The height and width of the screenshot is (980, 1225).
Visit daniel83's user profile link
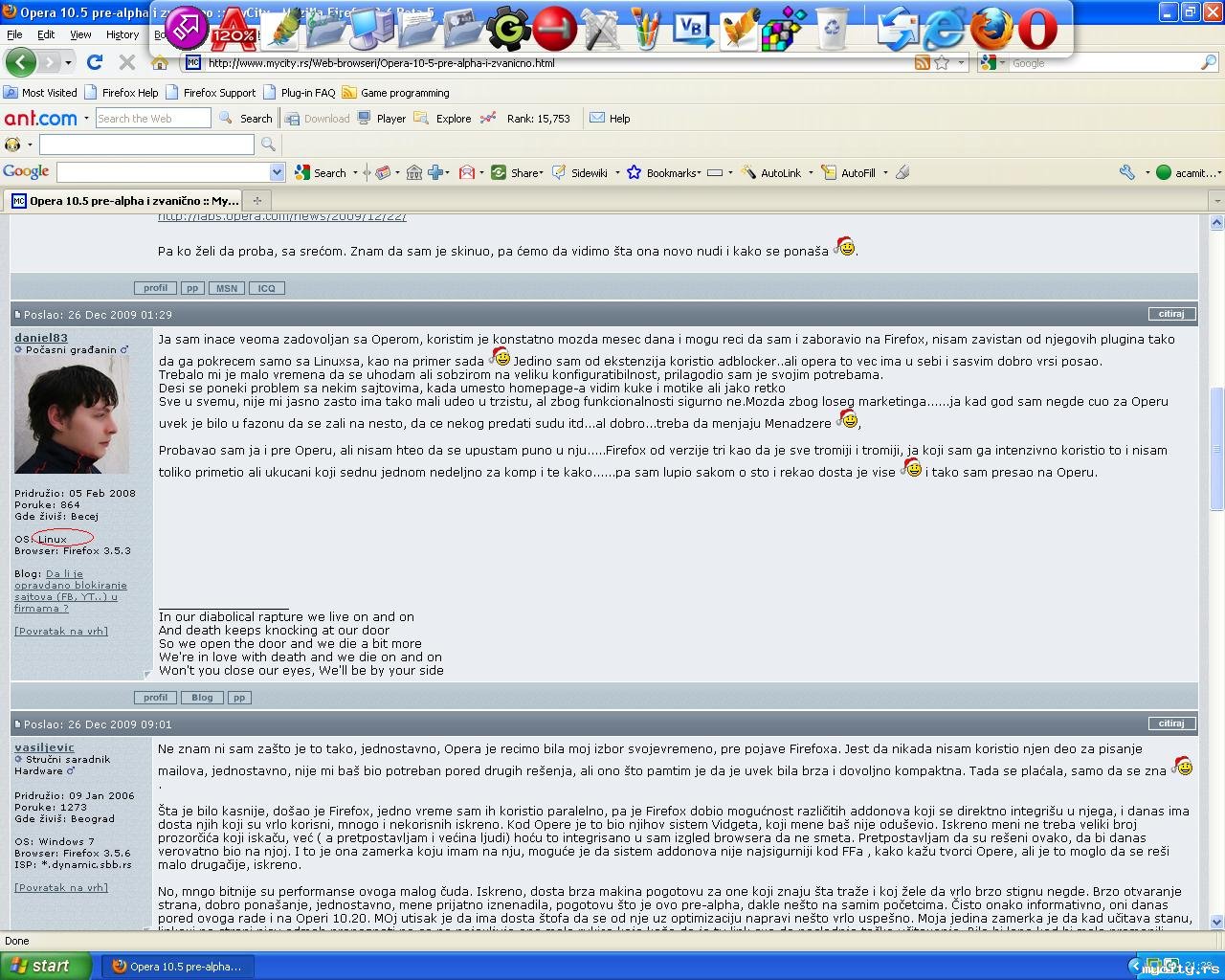[41, 338]
